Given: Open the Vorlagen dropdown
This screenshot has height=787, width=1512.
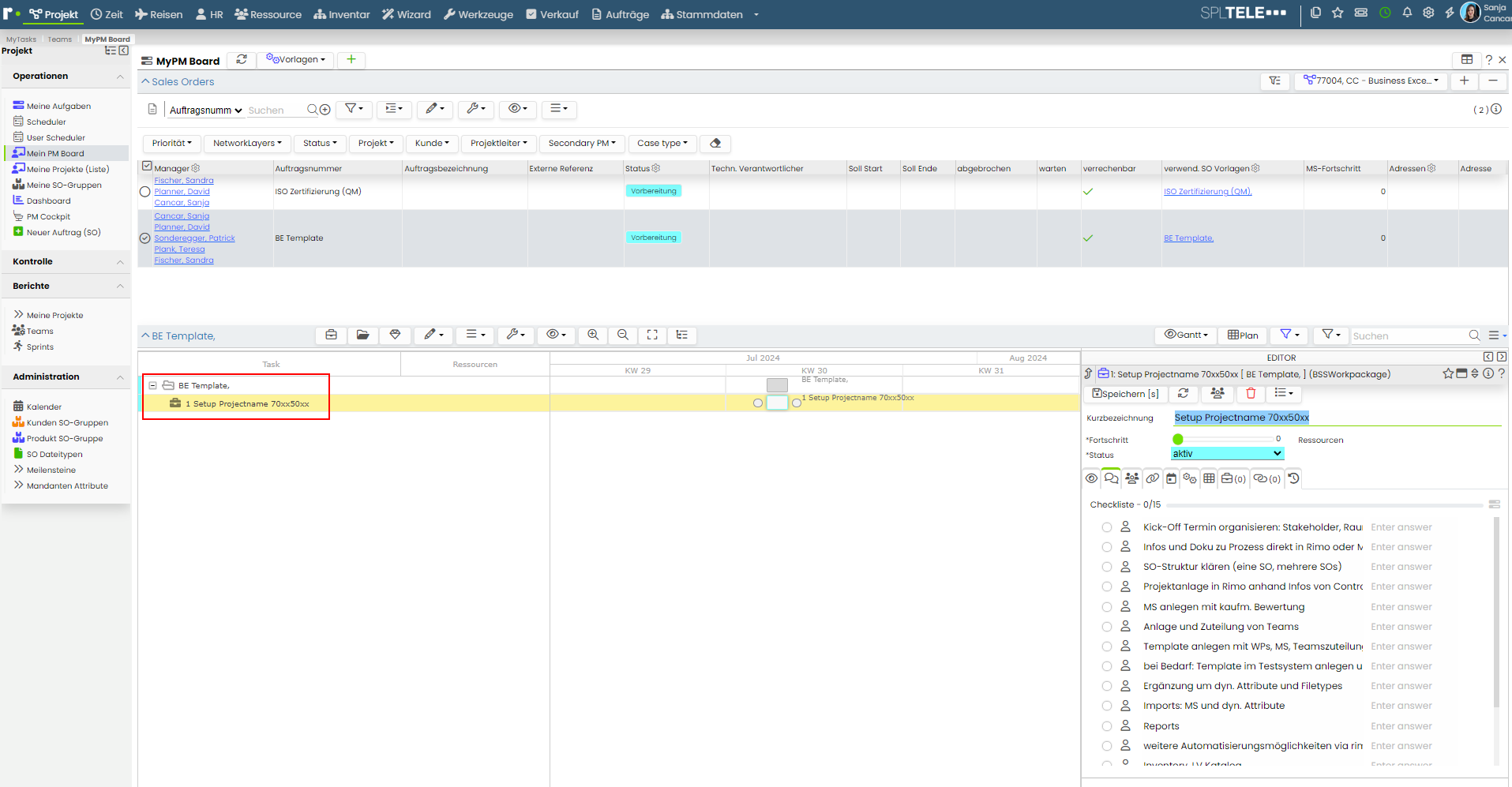Looking at the screenshot, I should (296, 59).
